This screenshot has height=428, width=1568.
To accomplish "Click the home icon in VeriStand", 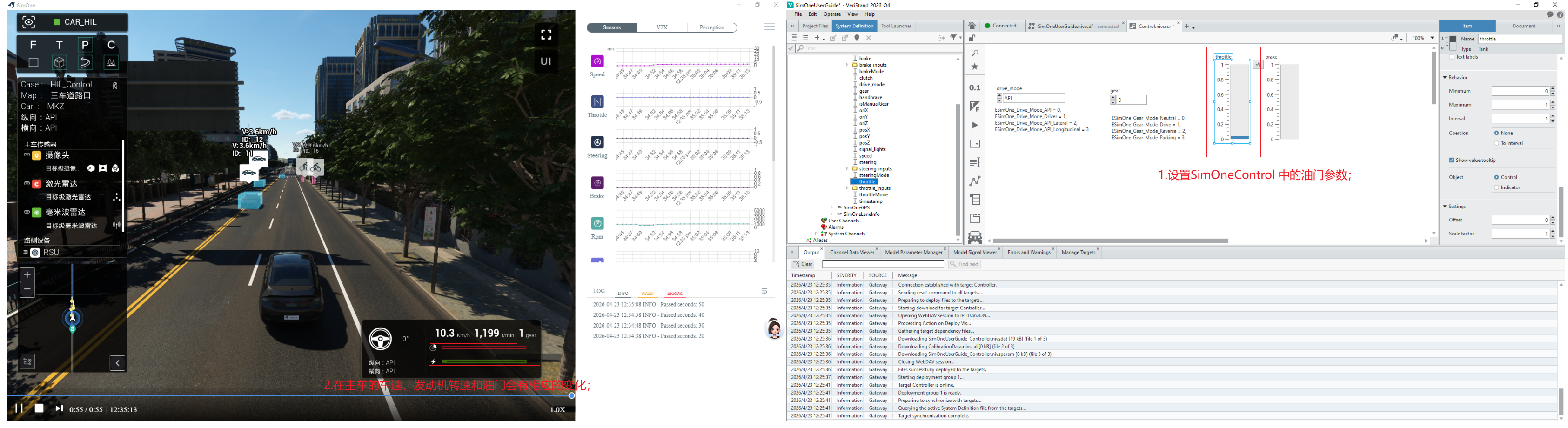I will (x=972, y=26).
